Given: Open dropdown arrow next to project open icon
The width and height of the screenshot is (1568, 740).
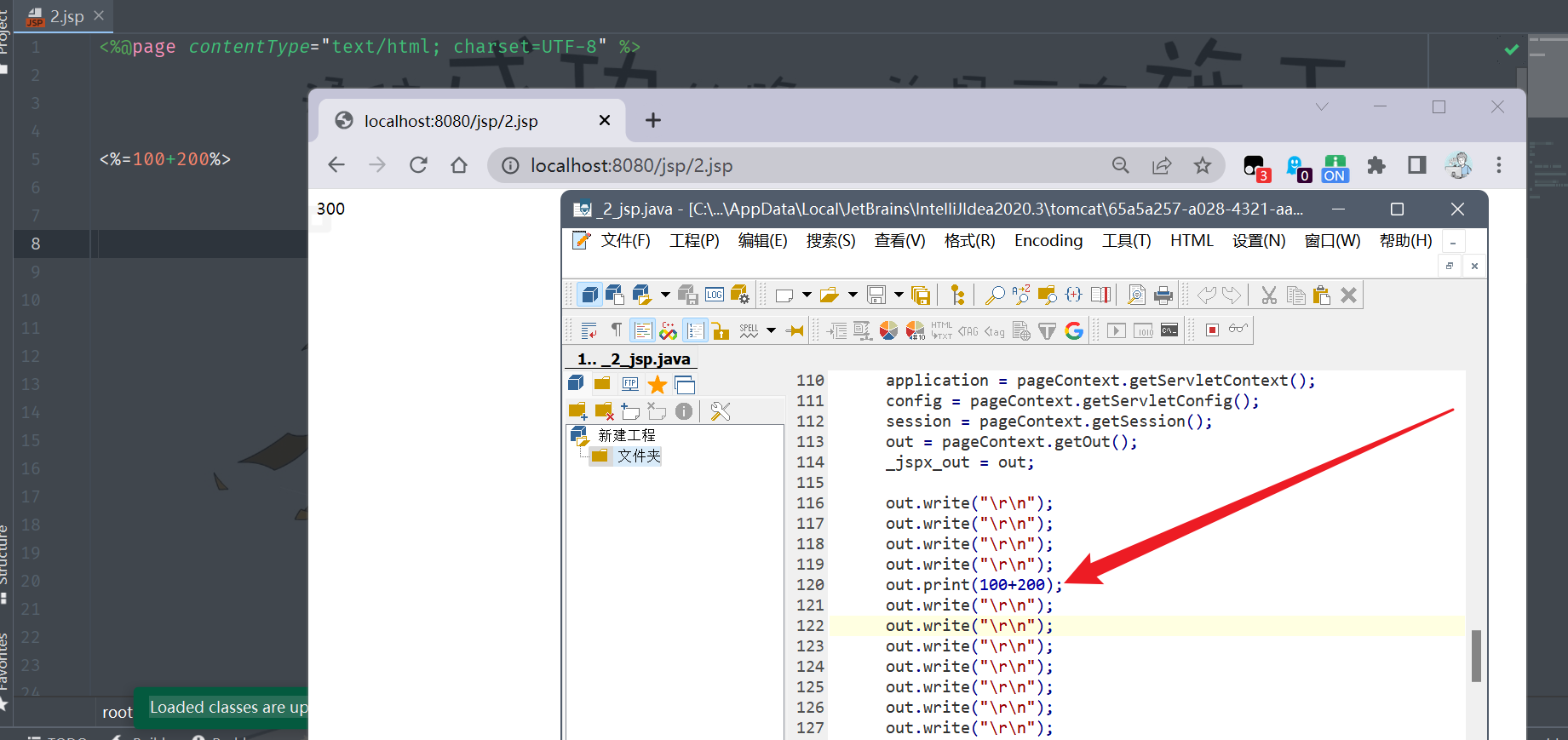Looking at the screenshot, I should pyautogui.click(x=665, y=295).
